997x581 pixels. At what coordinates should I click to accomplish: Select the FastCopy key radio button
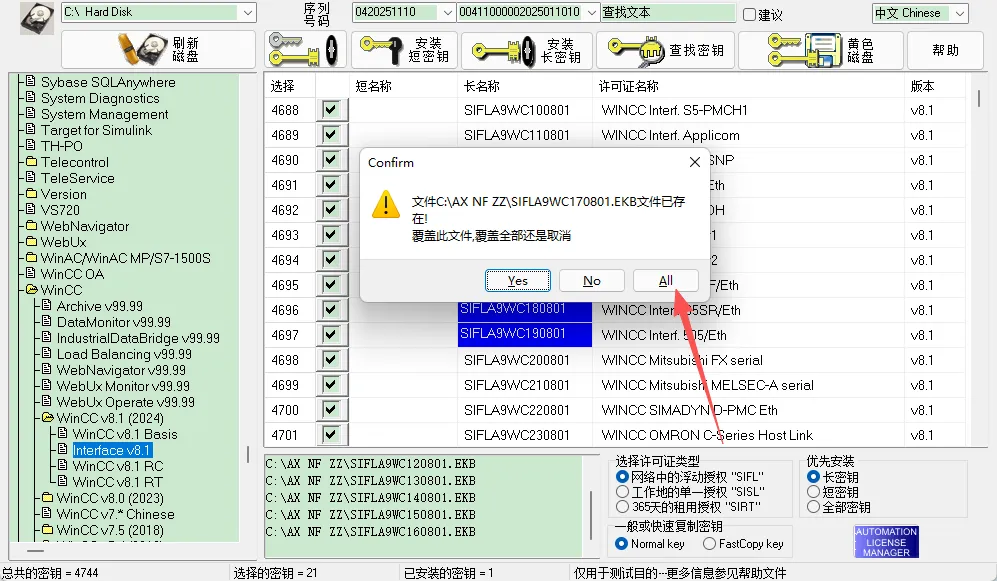(x=710, y=543)
